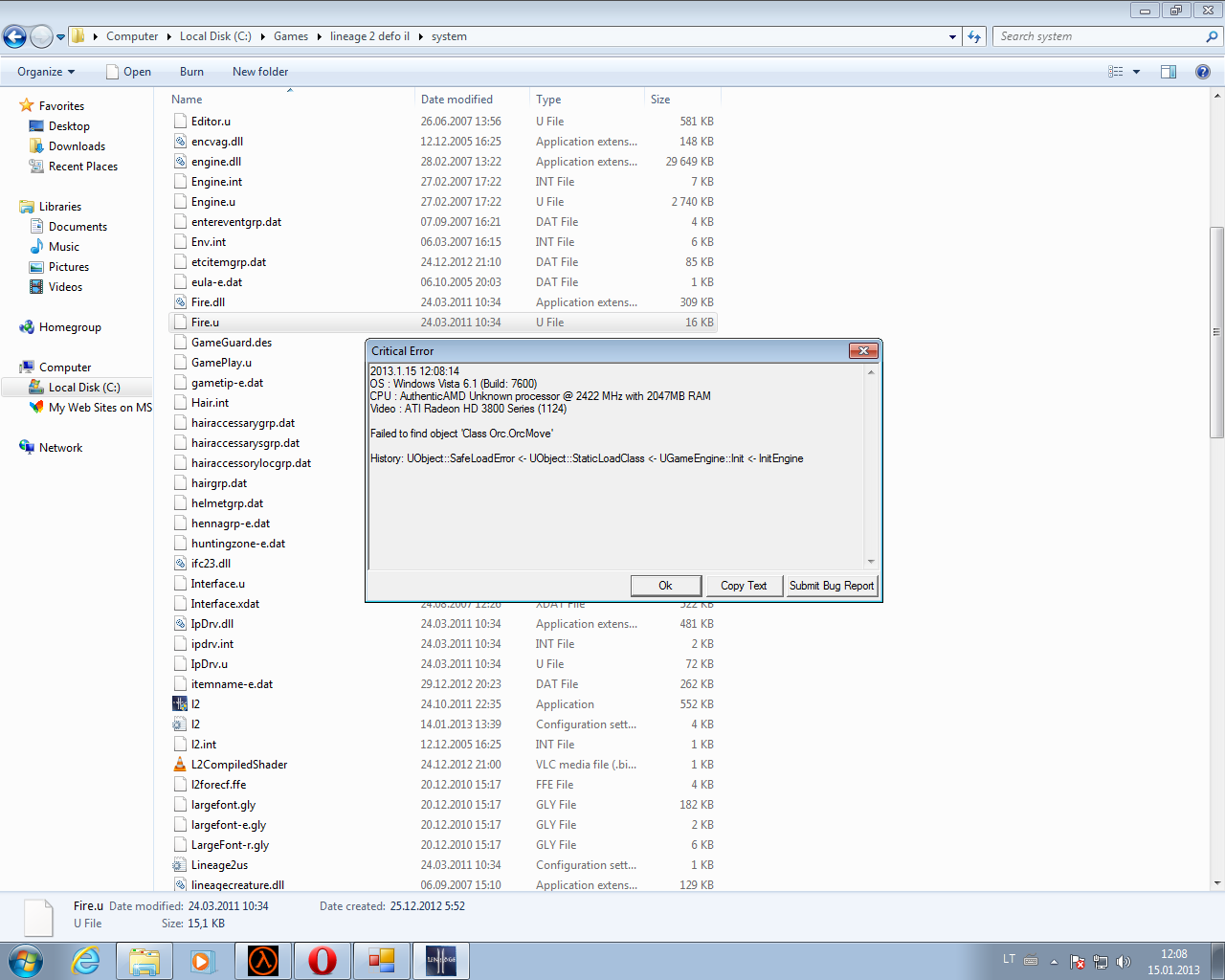This screenshot has height=980, width=1225.
Task: Select Documents library
Action: [78, 227]
